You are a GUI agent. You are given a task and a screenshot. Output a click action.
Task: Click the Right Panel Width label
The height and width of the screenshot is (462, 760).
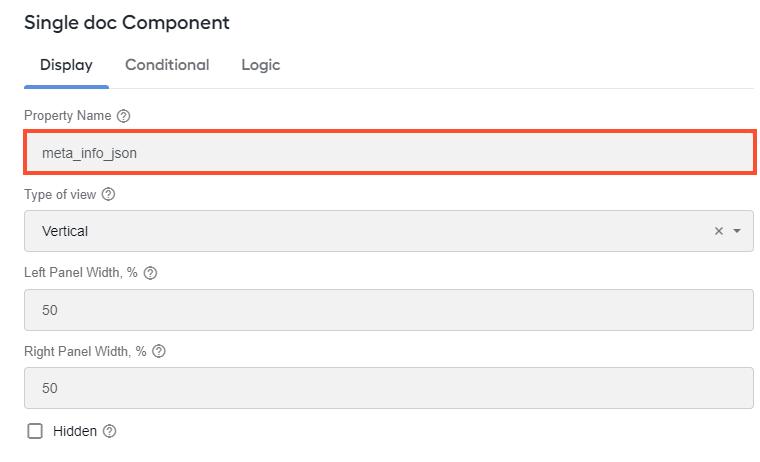pos(85,351)
